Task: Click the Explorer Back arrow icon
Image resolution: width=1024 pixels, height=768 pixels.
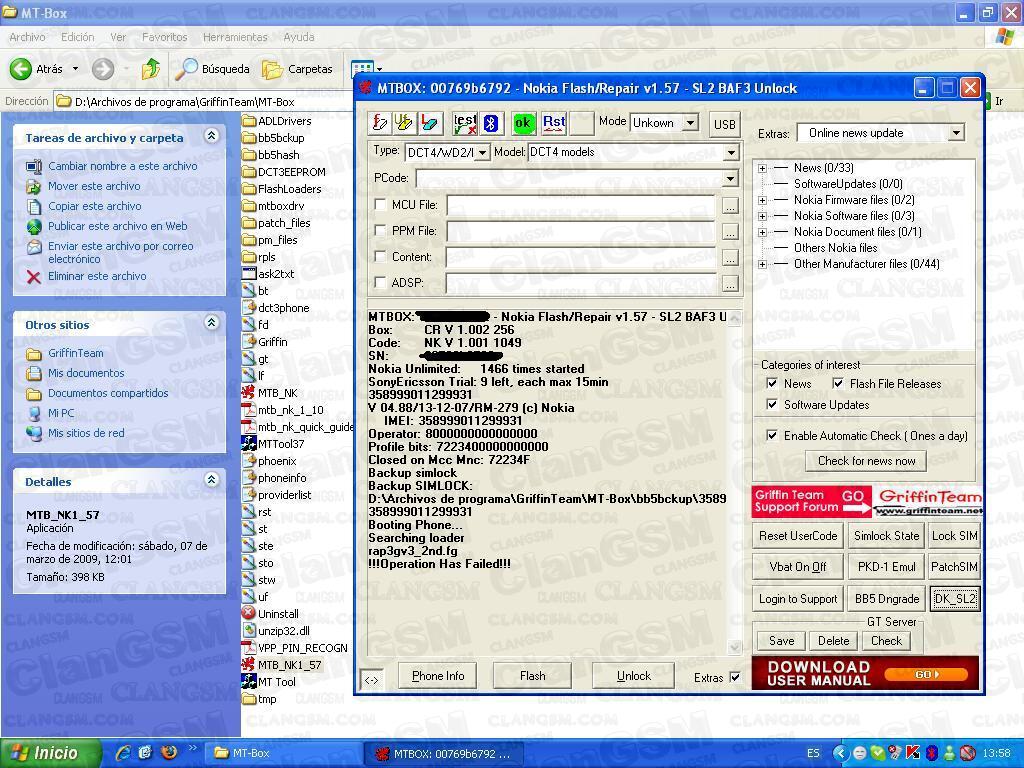Action: (21, 69)
